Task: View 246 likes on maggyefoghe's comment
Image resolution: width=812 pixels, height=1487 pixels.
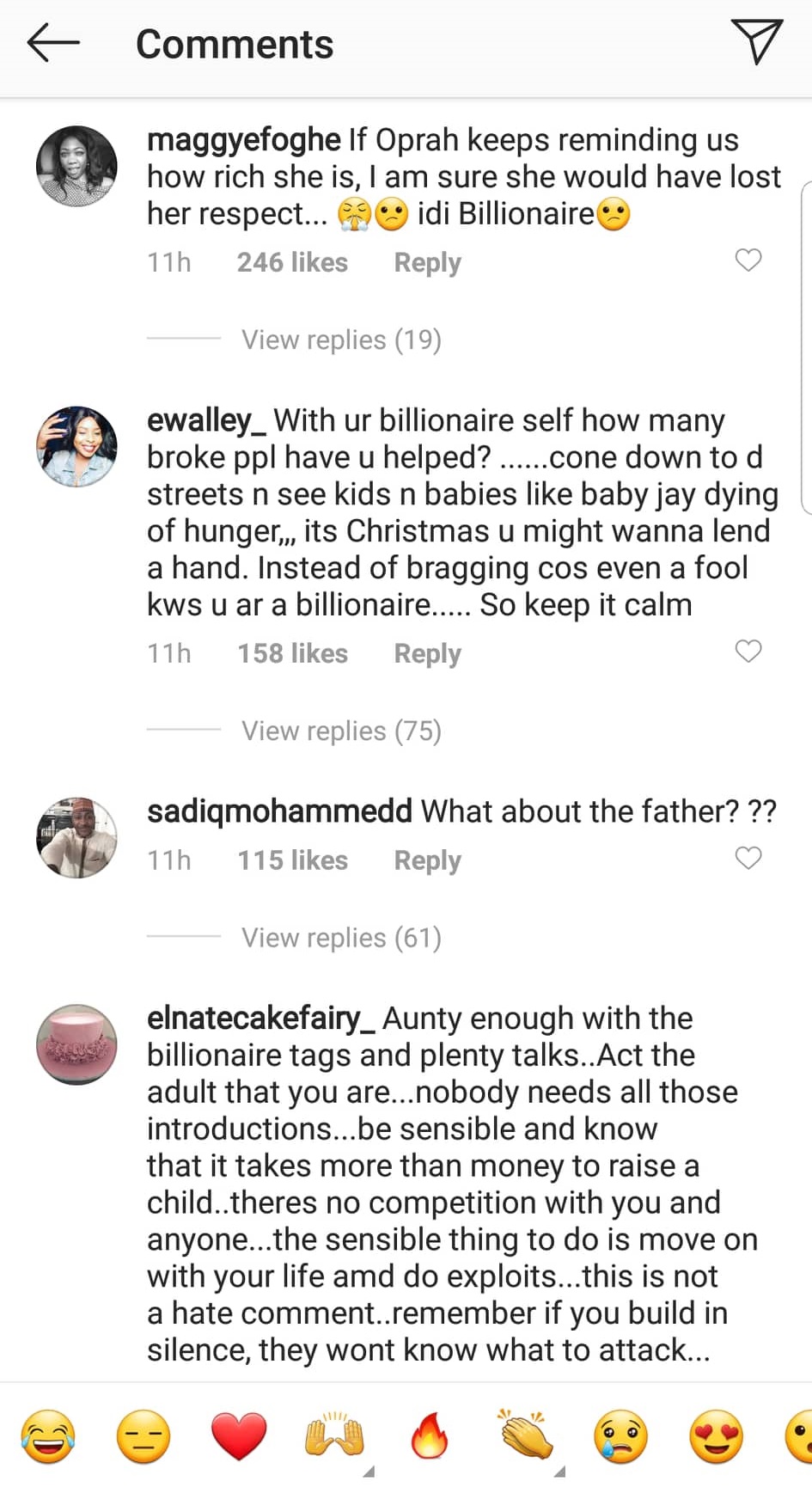Action: click(x=292, y=262)
